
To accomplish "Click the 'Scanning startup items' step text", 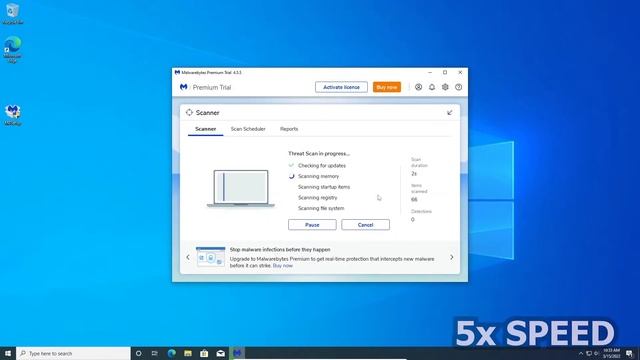I will (x=324, y=187).
